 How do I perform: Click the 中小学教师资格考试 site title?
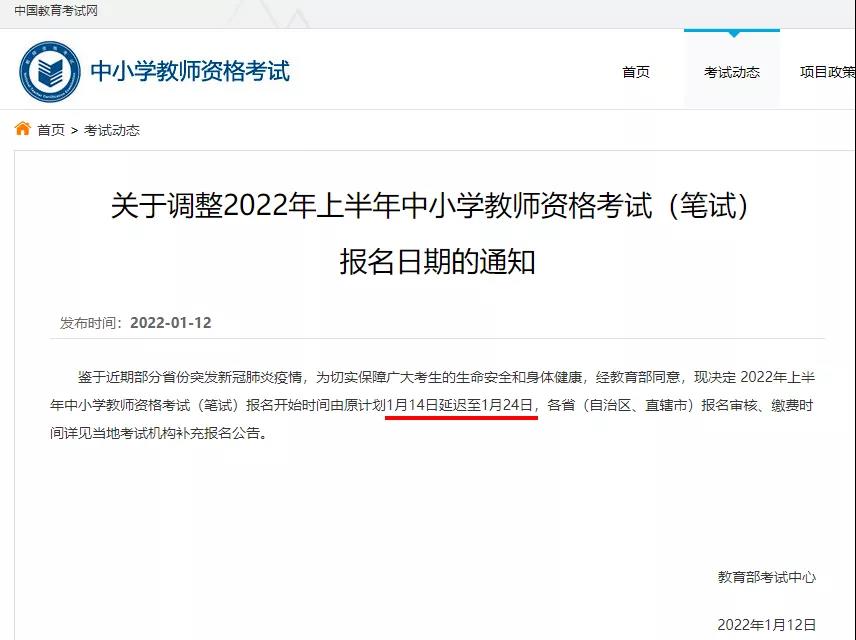[190, 72]
